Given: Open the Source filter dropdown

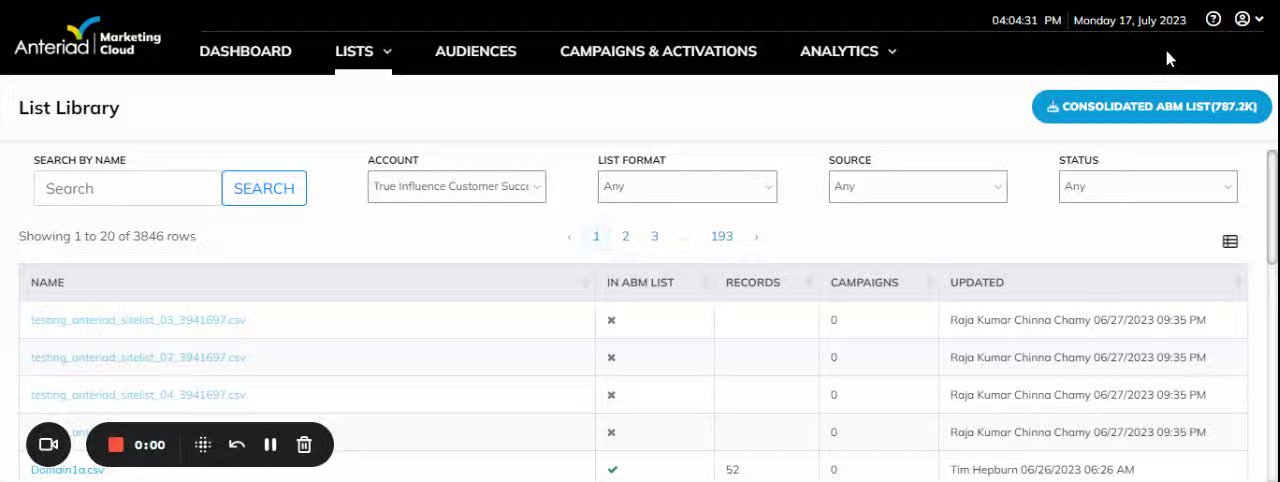Looking at the screenshot, I should pos(917,187).
